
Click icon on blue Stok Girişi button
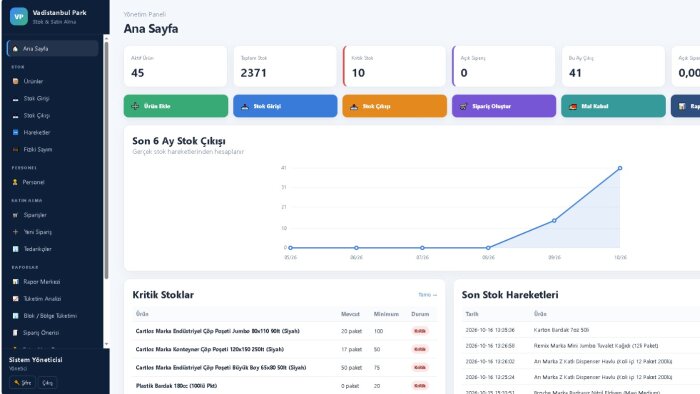coord(245,106)
